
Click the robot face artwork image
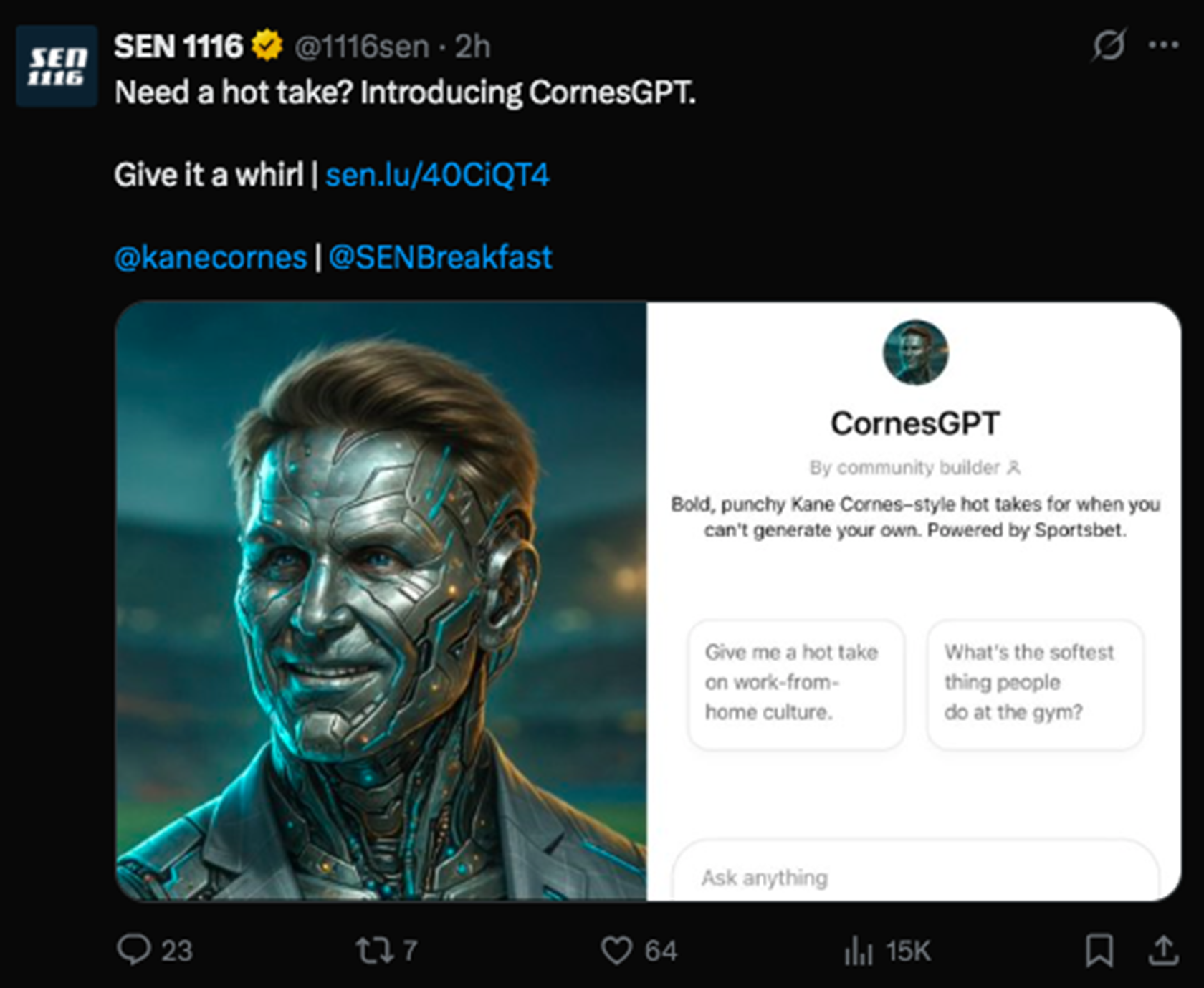click(x=381, y=600)
